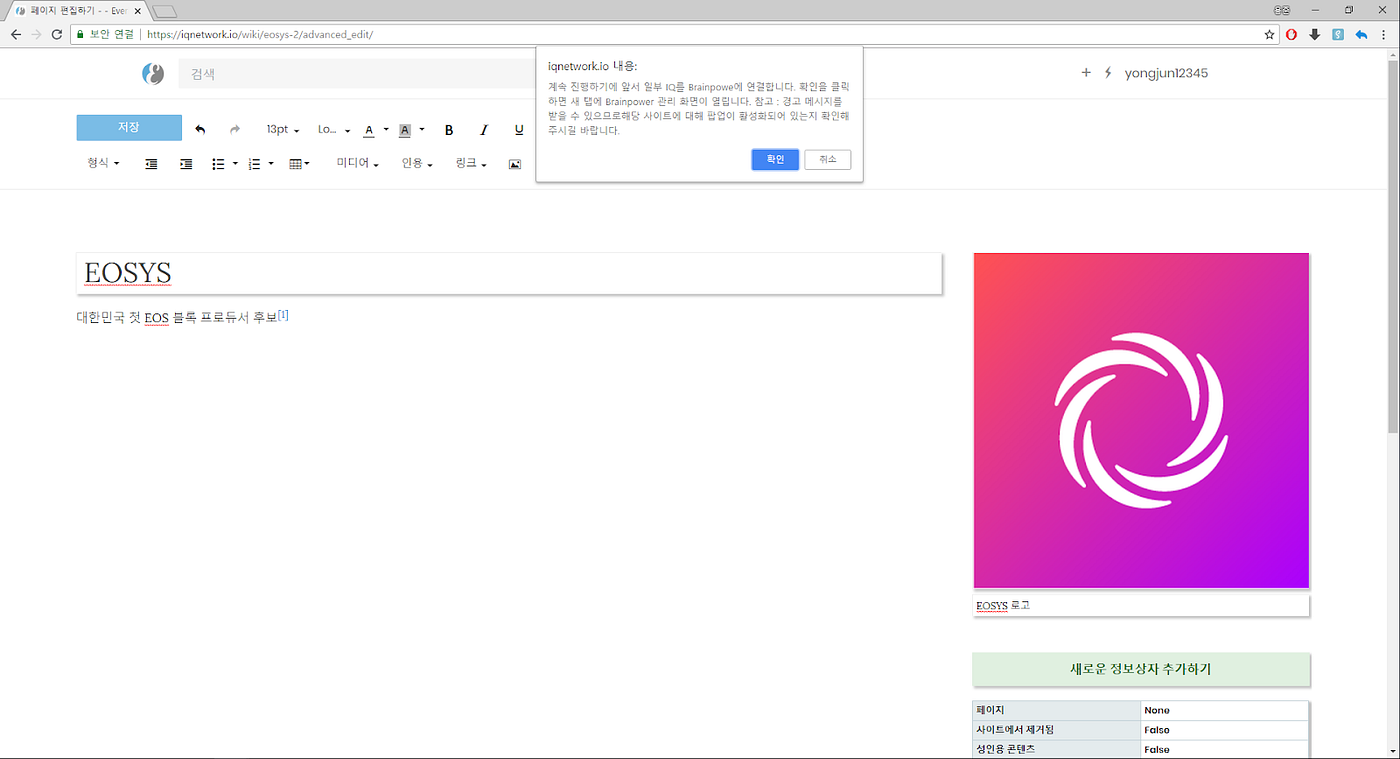The width and height of the screenshot is (1400, 759).
Task: Toggle underline formatting
Action: pyautogui.click(x=518, y=129)
